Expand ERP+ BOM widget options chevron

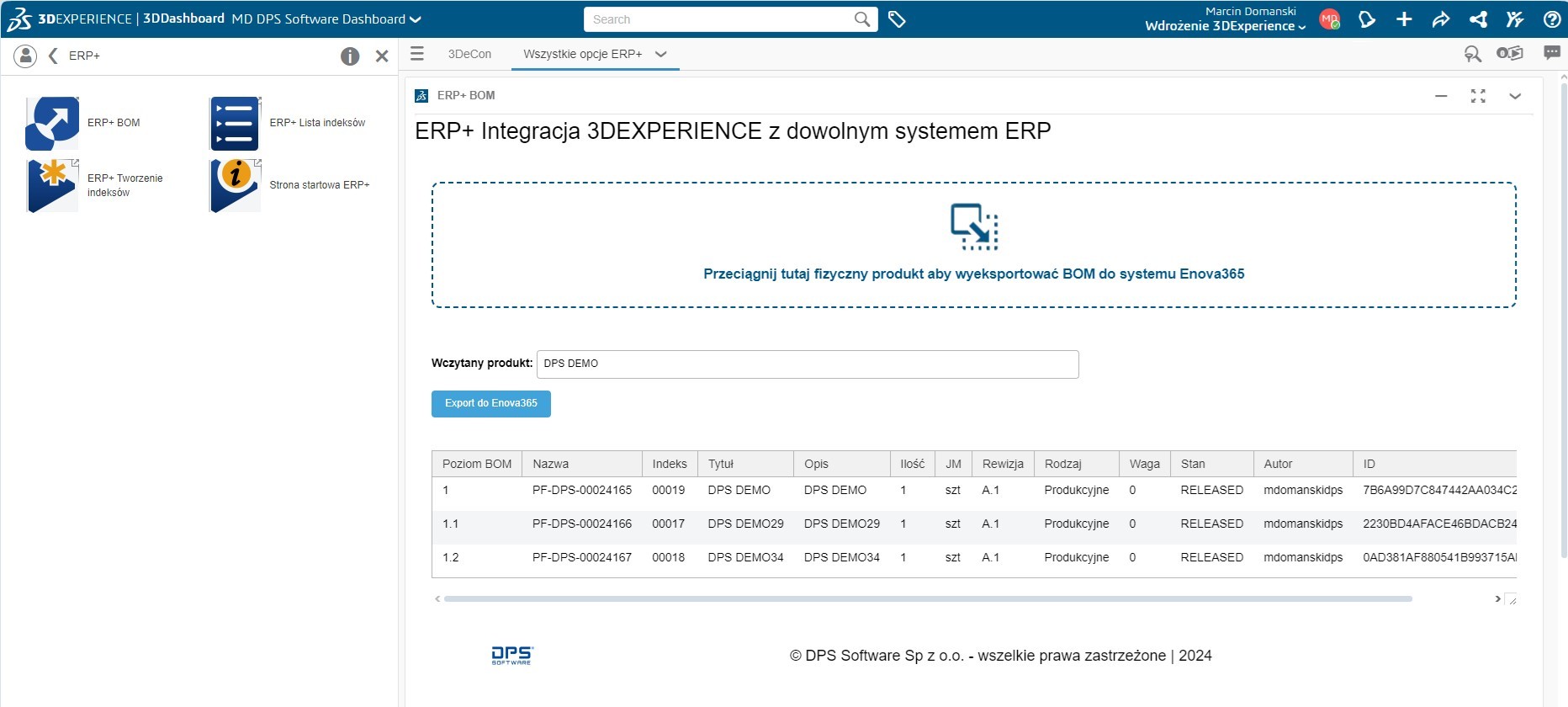[x=1515, y=96]
